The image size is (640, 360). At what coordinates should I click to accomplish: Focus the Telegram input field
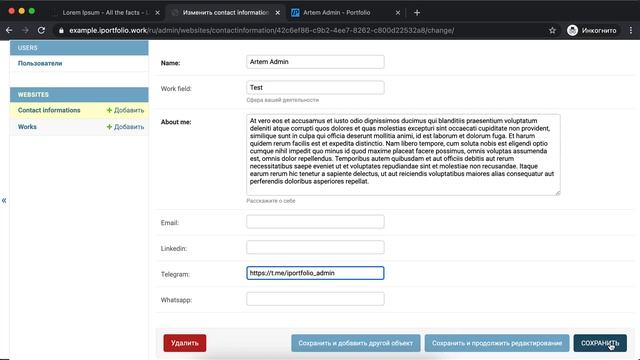point(315,273)
